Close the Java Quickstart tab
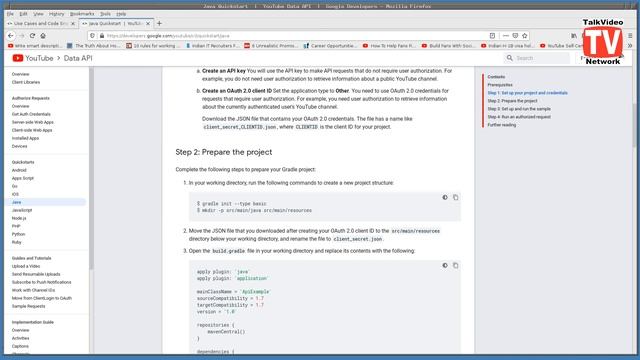 click(x=148, y=24)
